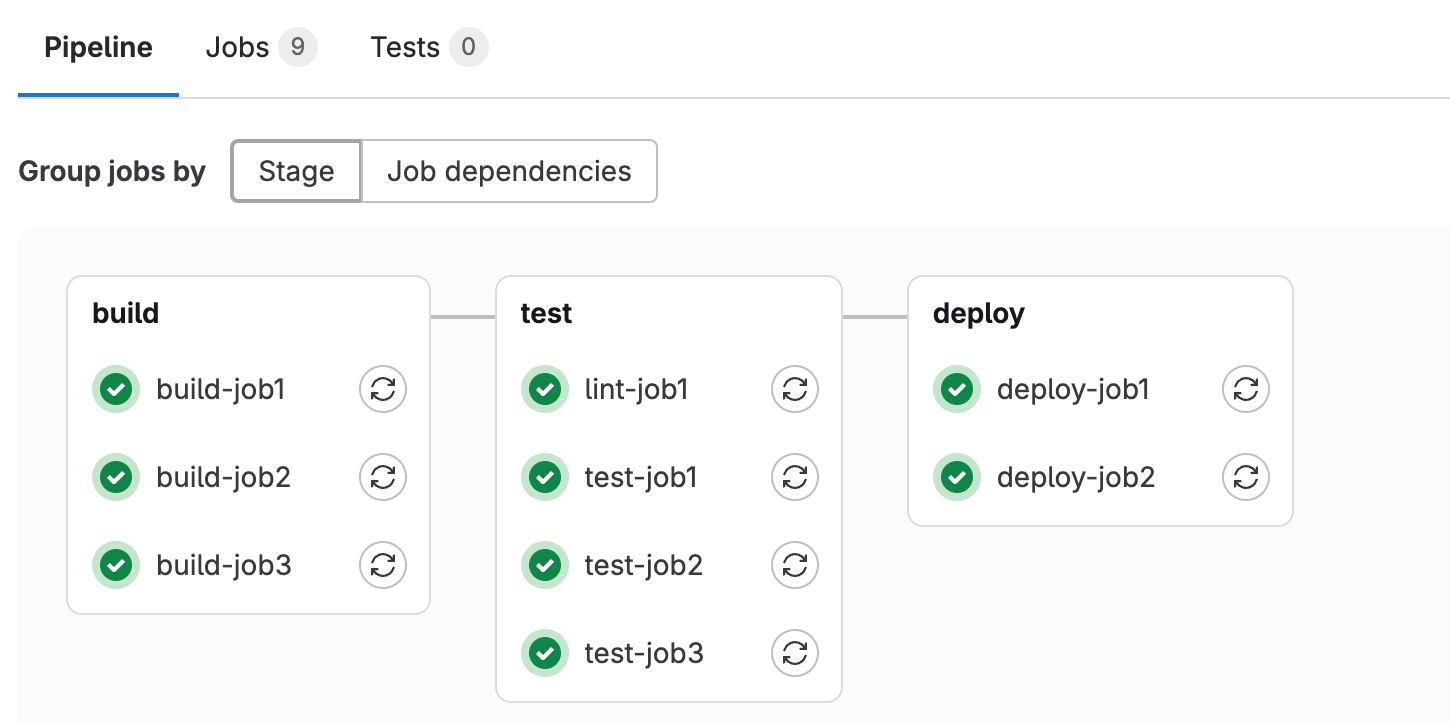Image resolution: width=1450 pixels, height=722 pixels.
Task: Click the passed status icon for deploy-job2
Action: pos(956,477)
